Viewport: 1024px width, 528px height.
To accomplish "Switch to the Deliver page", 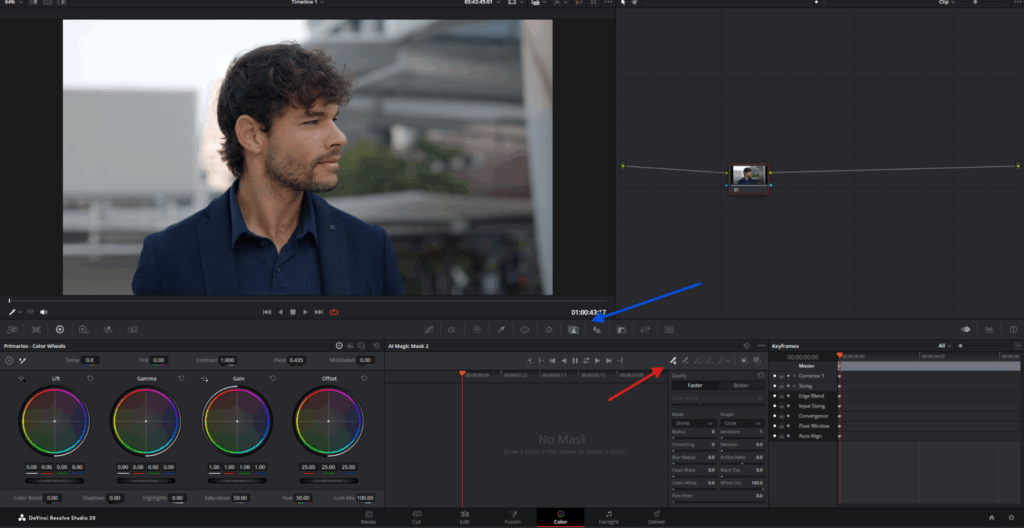I will [x=657, y=518].
